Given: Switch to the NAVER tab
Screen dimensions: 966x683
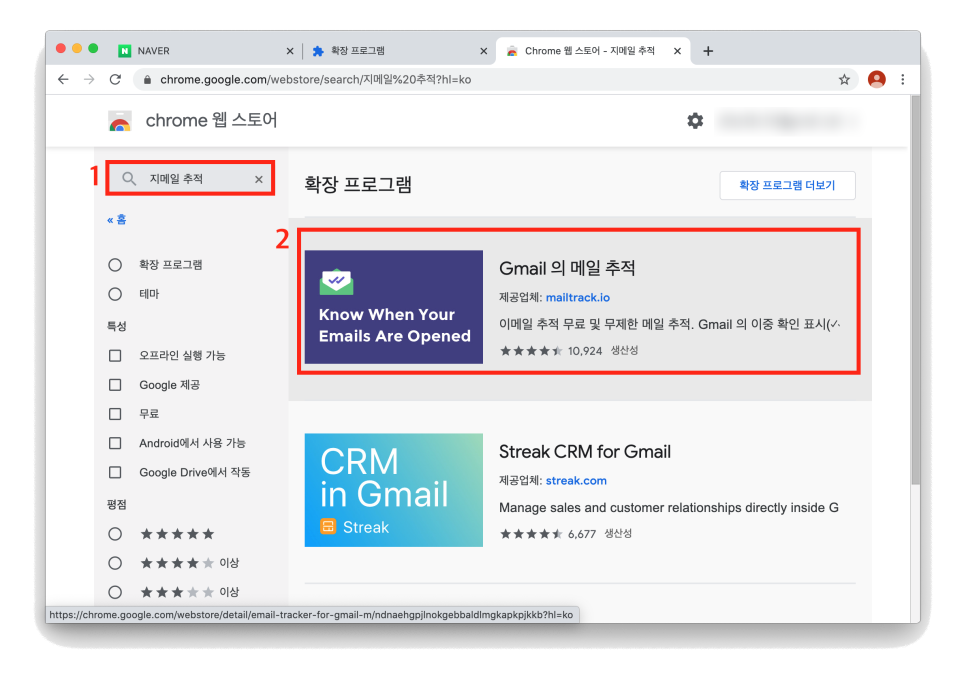Looking at the screenshot, I should 203,51.
